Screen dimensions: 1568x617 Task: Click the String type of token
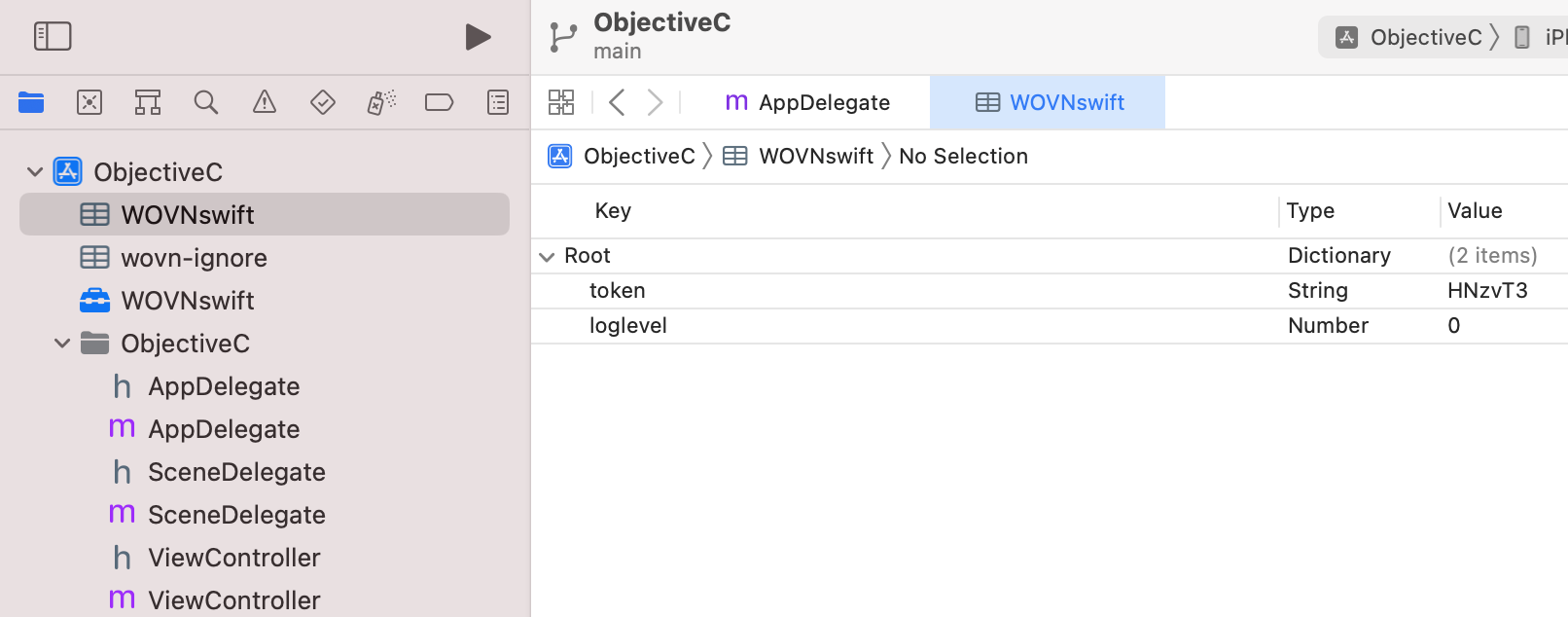[1318, 291]
